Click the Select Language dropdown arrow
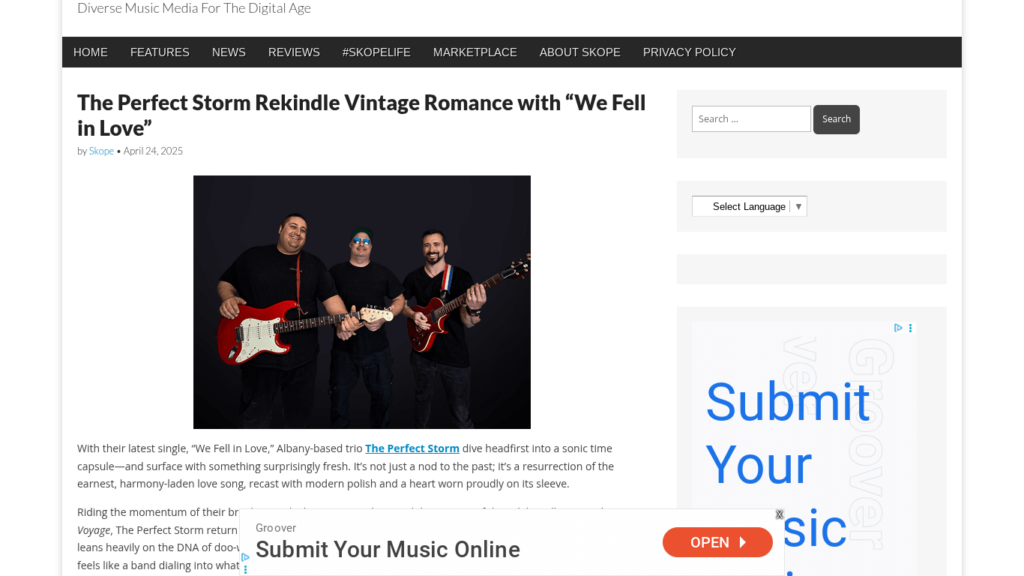This screenshot has height=576, width=1024. (798, 206)
